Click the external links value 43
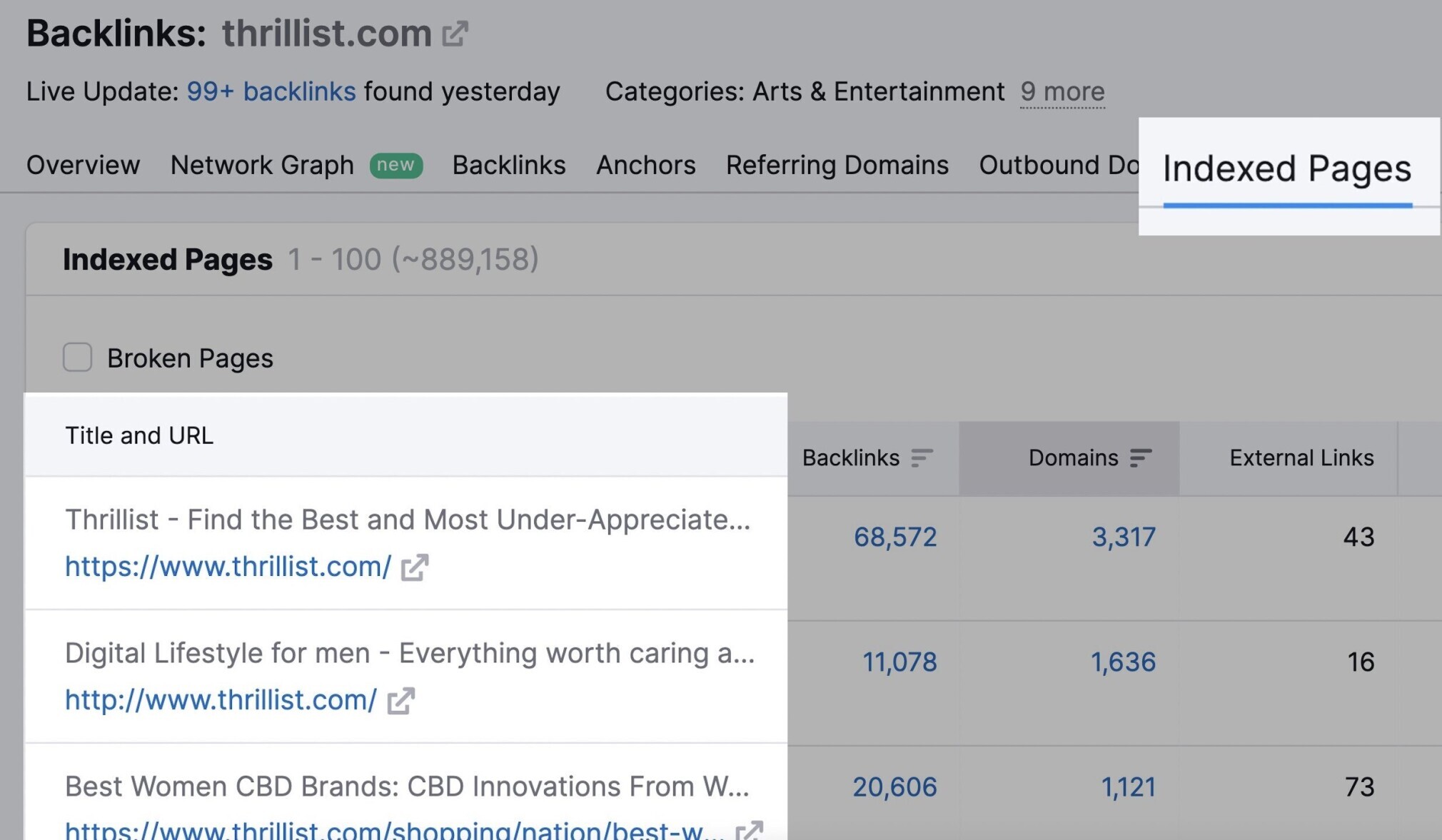 click(1358, 537)
